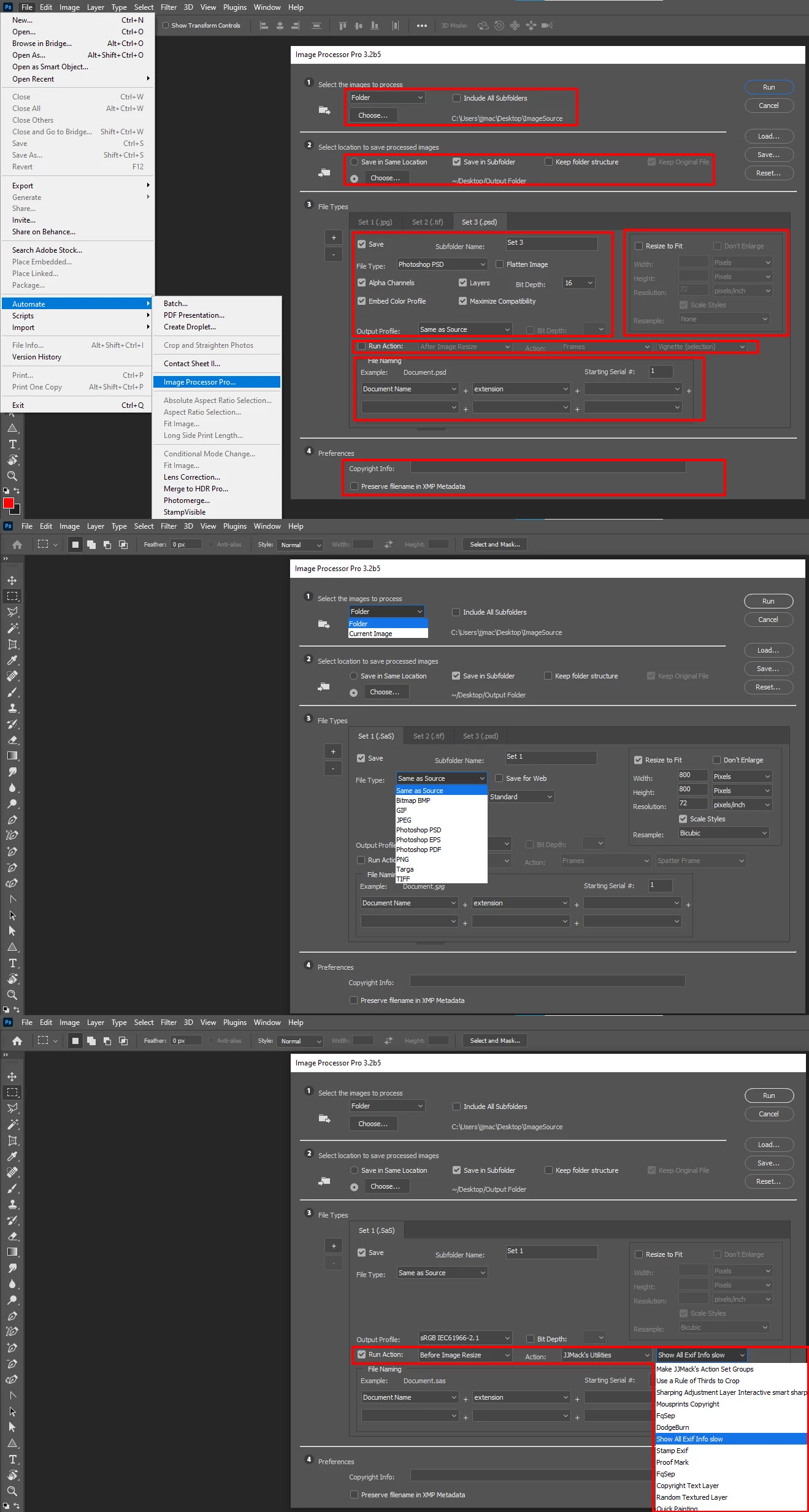Select Targa in the file type list
Image resolution: width=809 pixels, height=1512 pixels.
coord(442,869)
